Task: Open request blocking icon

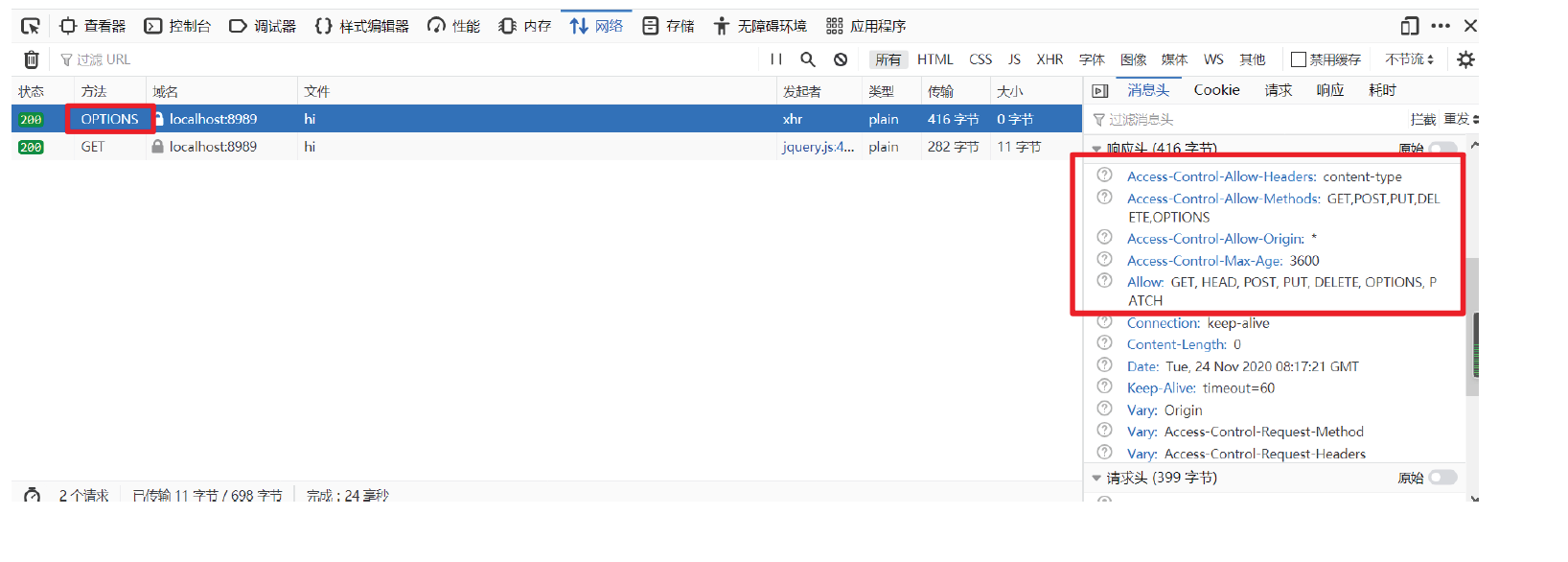Action: pyautogui.click(x=841, y=59)
